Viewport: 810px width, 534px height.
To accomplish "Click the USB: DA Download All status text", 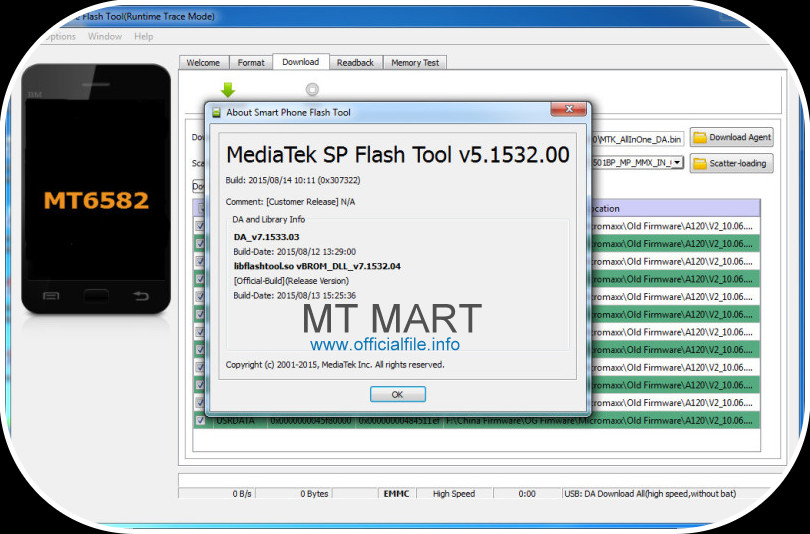I will pos(650,494).
